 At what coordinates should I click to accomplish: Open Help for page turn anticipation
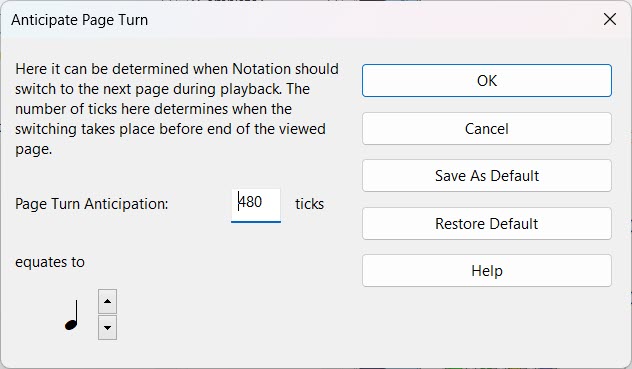486,271
